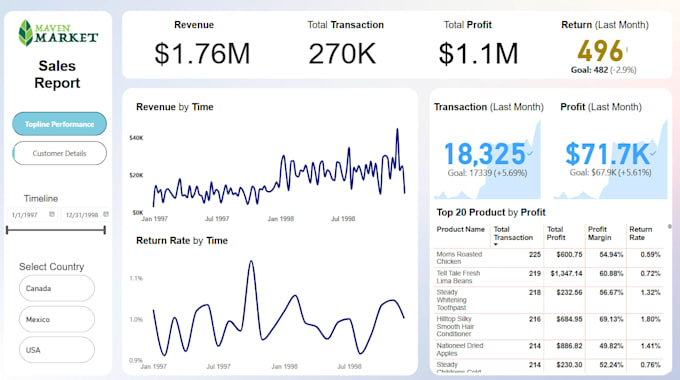
Task: Filter by Mexico country
Action: (57, 319)
